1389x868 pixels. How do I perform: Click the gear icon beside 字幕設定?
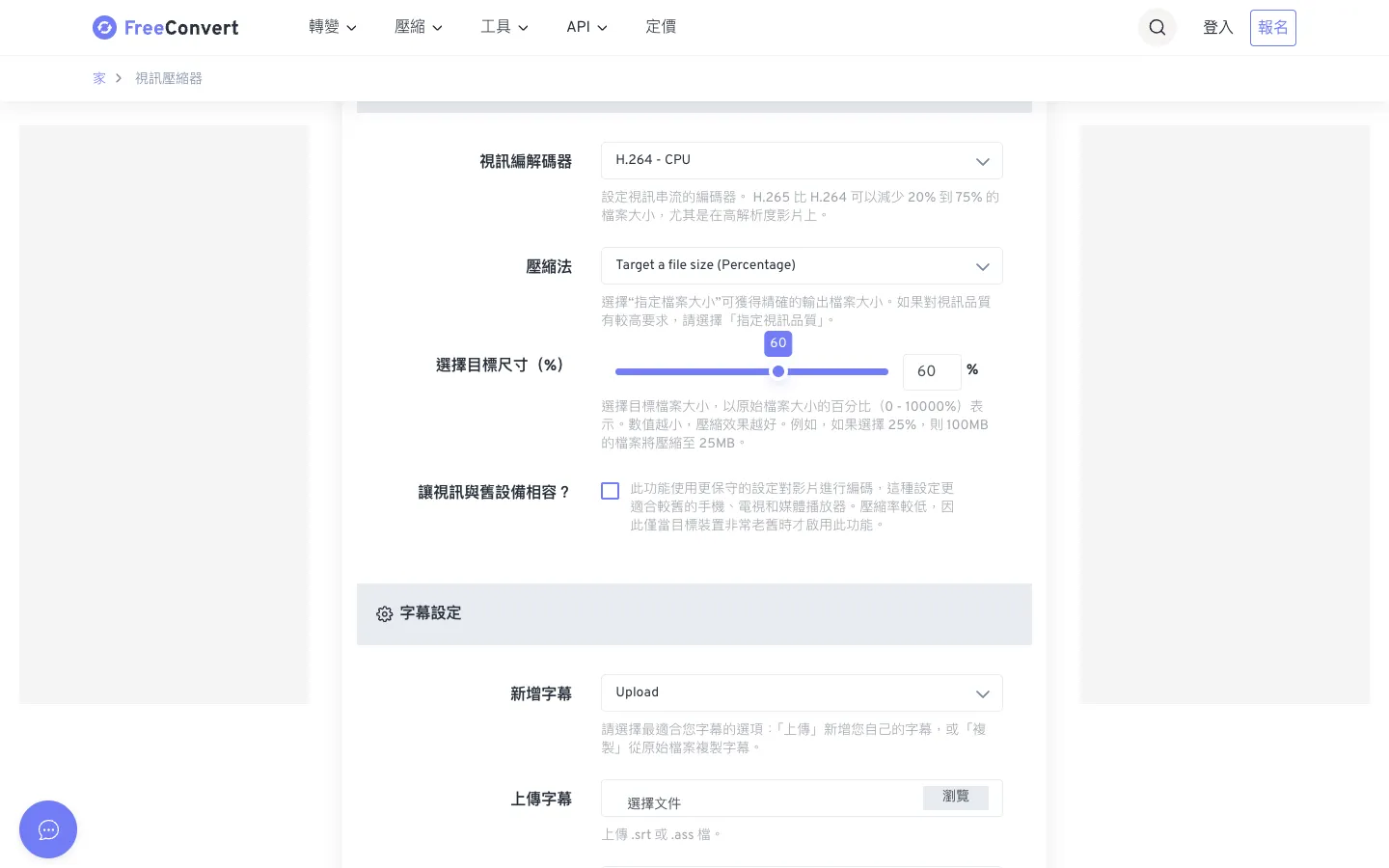(384, 614)
